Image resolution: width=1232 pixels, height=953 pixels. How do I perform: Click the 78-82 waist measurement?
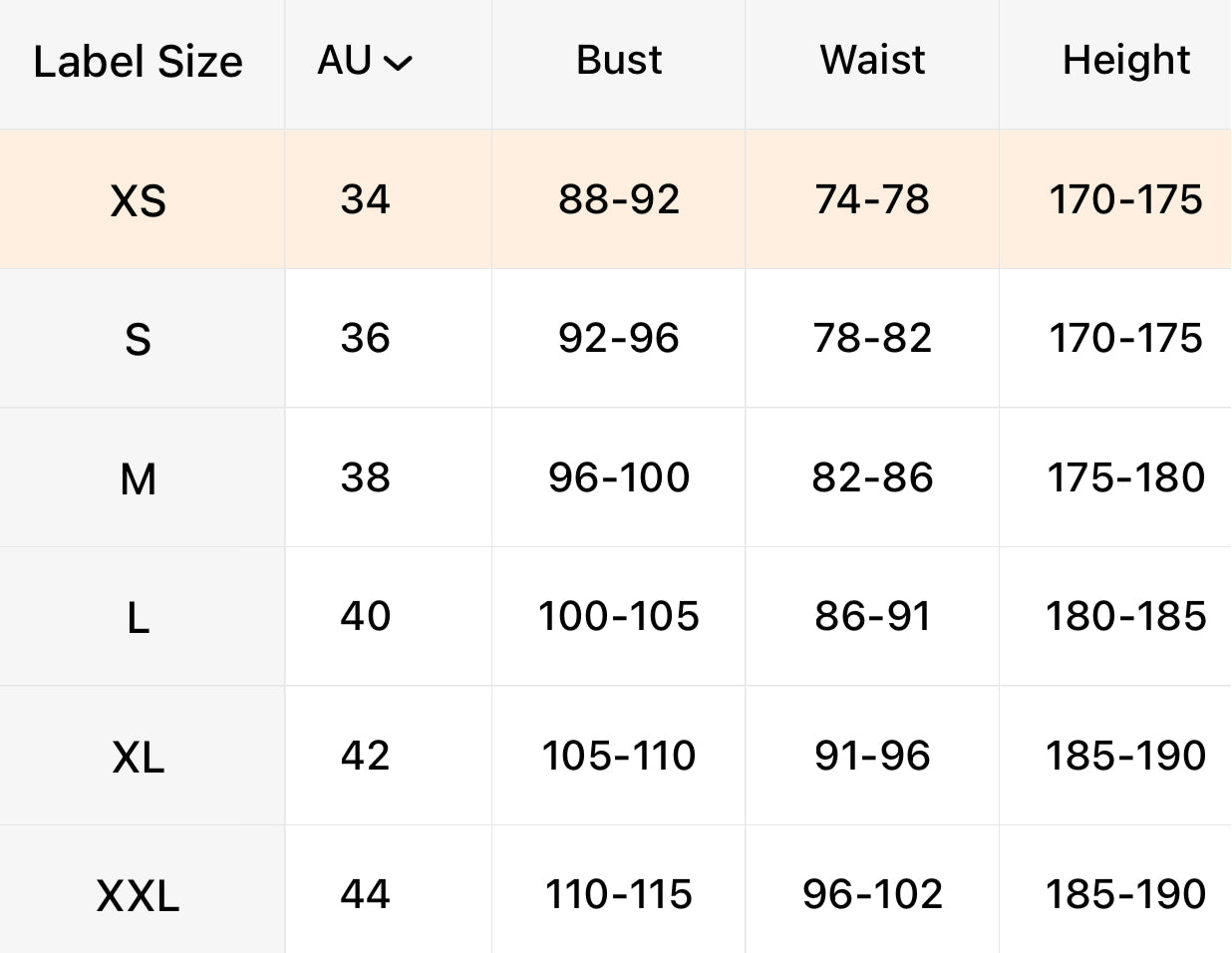[872, 338]
